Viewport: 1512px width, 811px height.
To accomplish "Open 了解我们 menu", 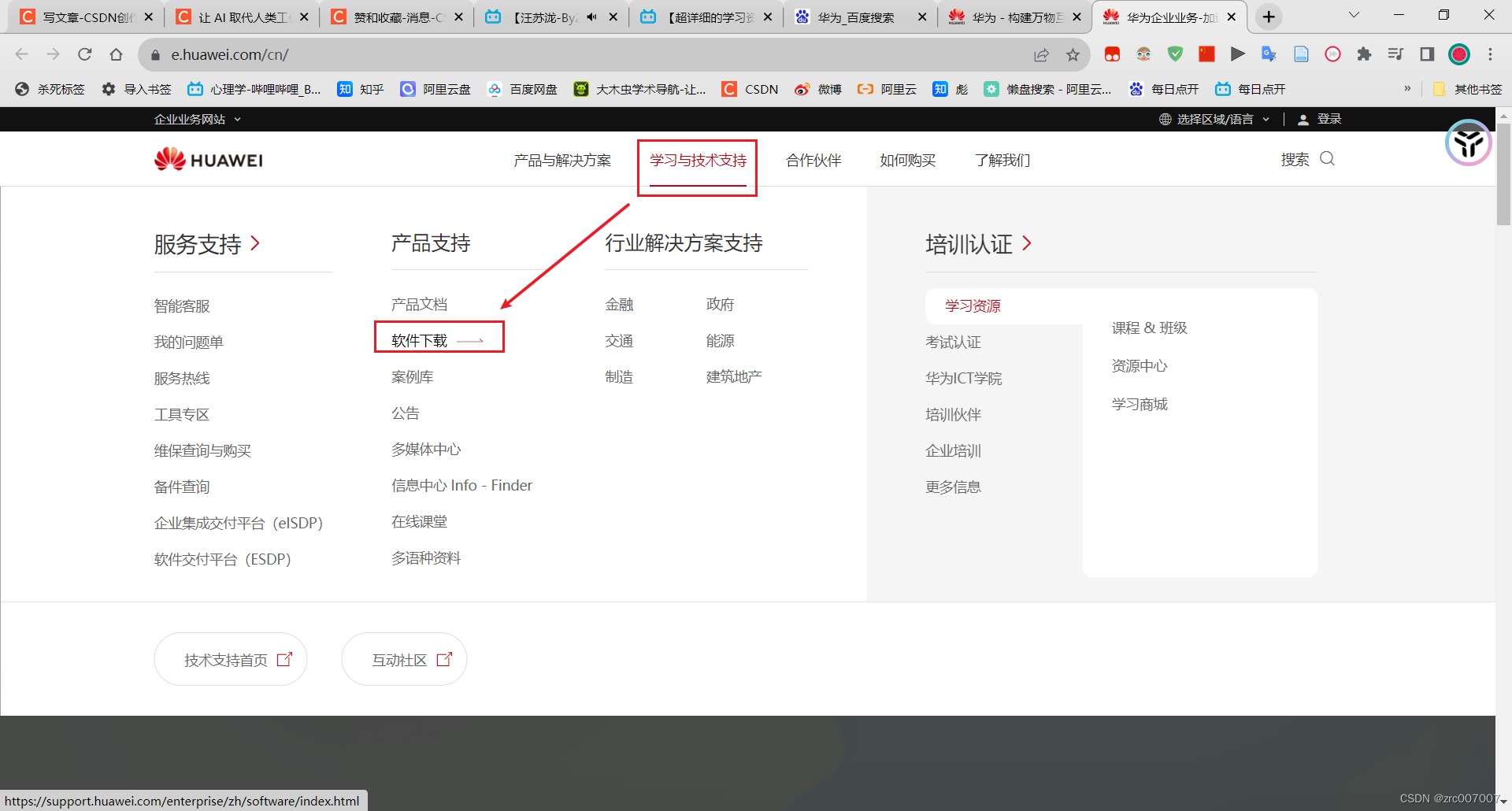I will (x=1002, y=160).
